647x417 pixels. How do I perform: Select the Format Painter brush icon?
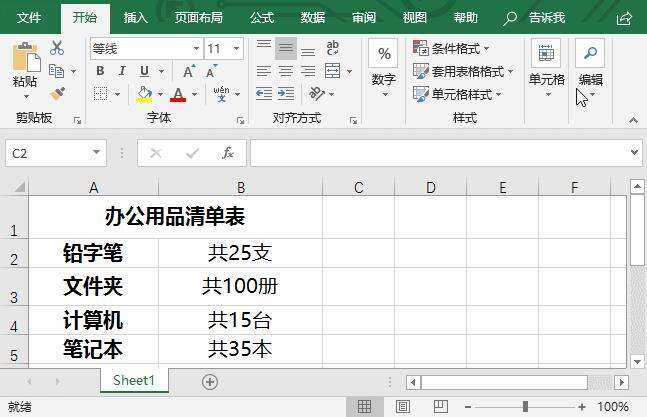pyautogui.click(x=57, y=94)
